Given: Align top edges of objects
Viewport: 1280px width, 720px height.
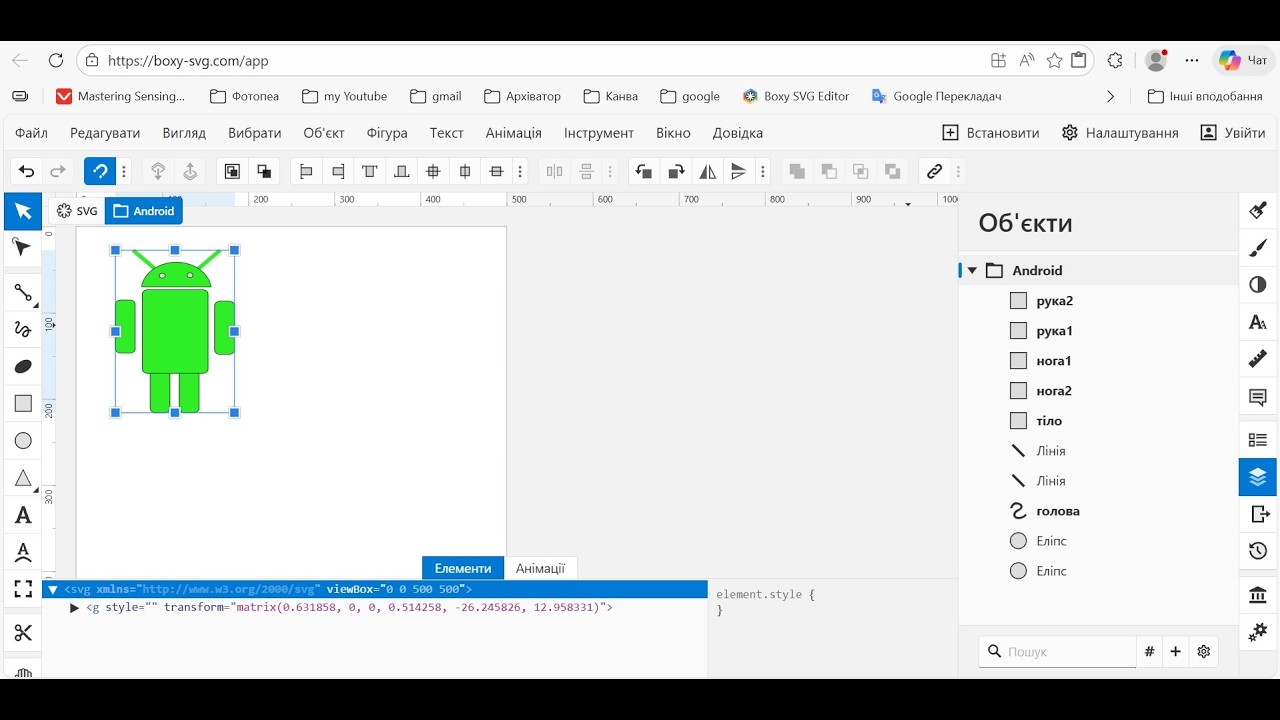Looking at the screenshot, I should (x=370, y=172).
